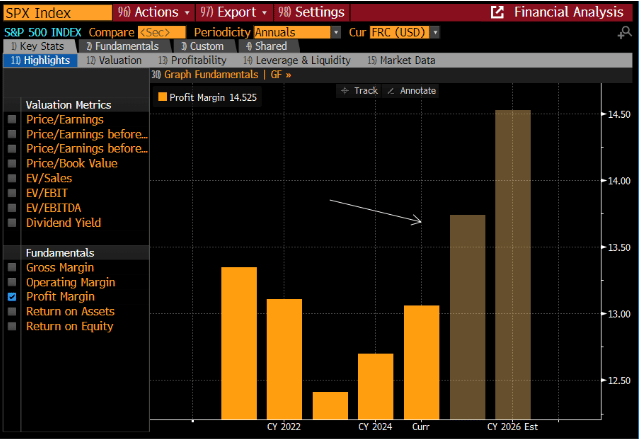Click the CY 2026 Est axis label
Viewport: 639px width, 439px height.
(x=513, y=427)
